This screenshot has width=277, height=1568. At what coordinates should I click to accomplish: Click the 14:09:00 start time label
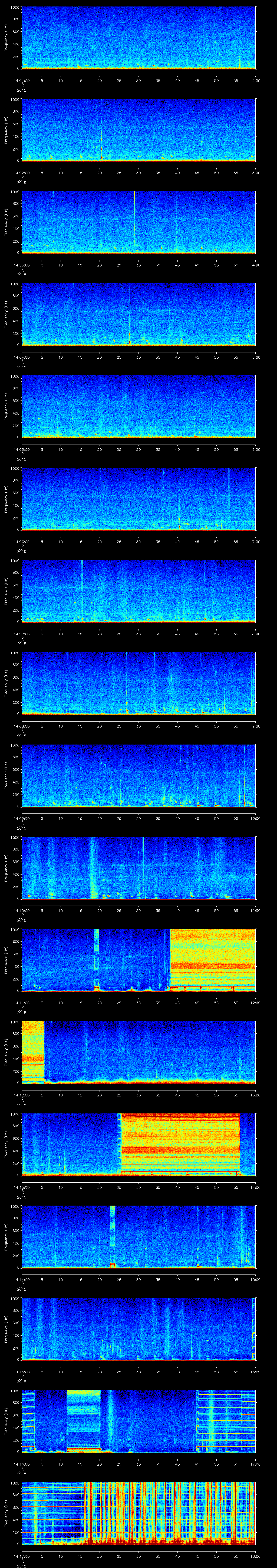[x=21, y=818]
